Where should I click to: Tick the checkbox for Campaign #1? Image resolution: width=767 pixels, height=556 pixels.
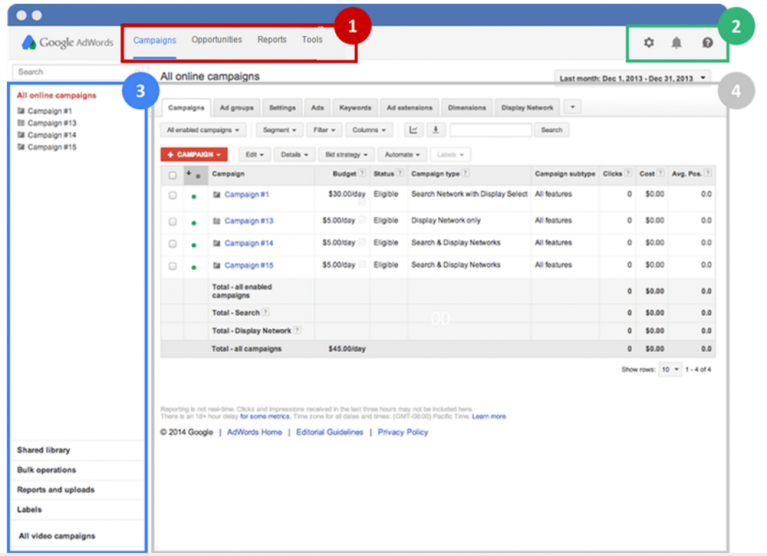click(172, 195)
